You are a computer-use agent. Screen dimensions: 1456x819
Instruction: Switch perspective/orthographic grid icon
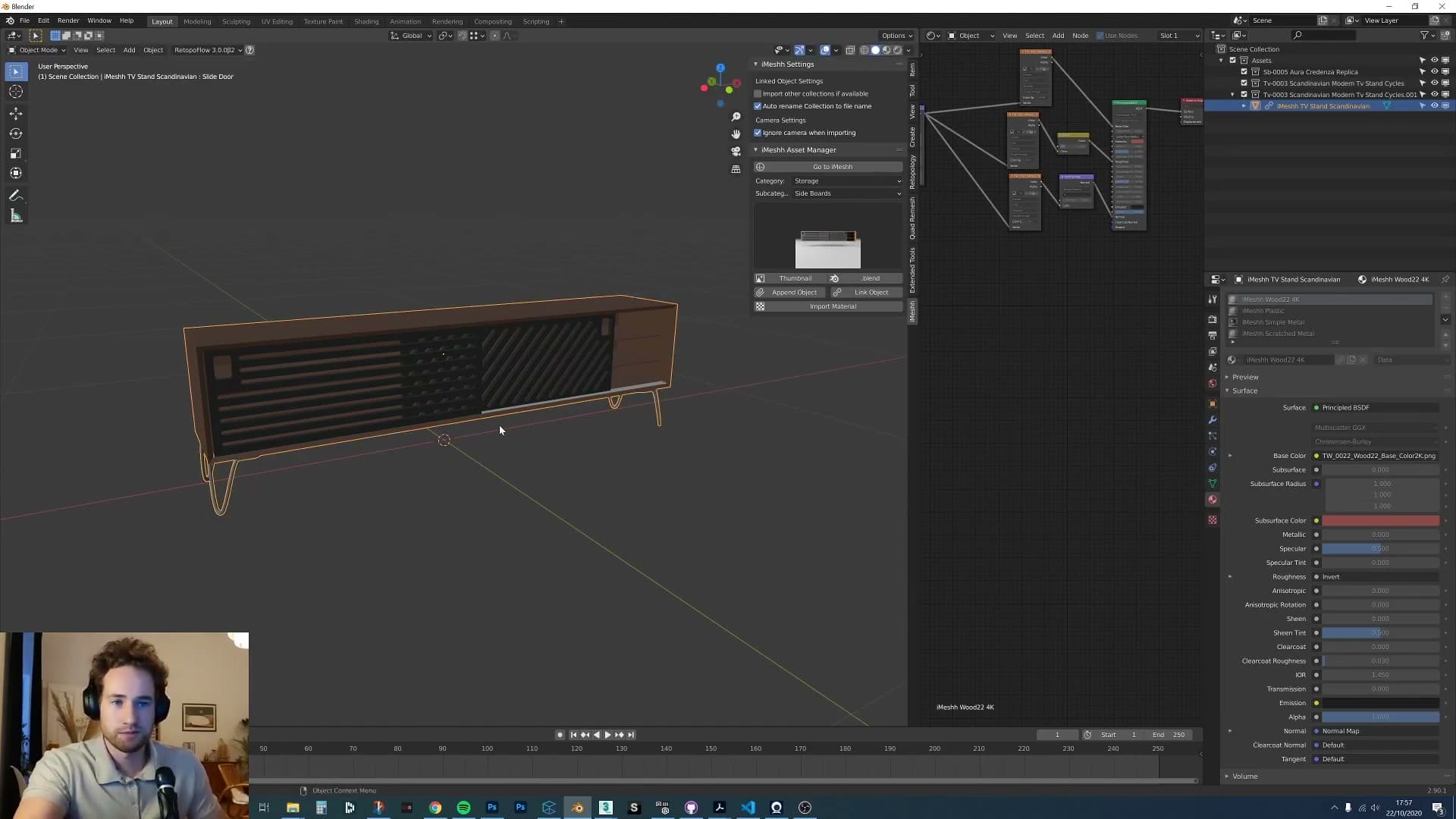[x=736, y=169]
